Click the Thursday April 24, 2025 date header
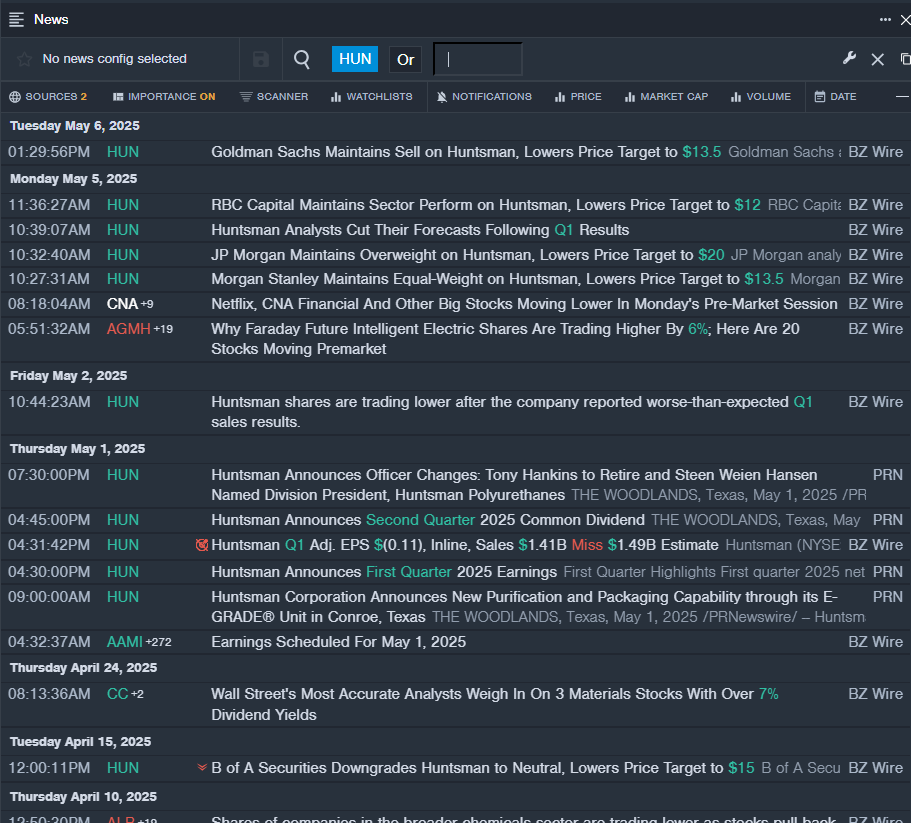The image size is (911, 823). [x=83, y=668]
